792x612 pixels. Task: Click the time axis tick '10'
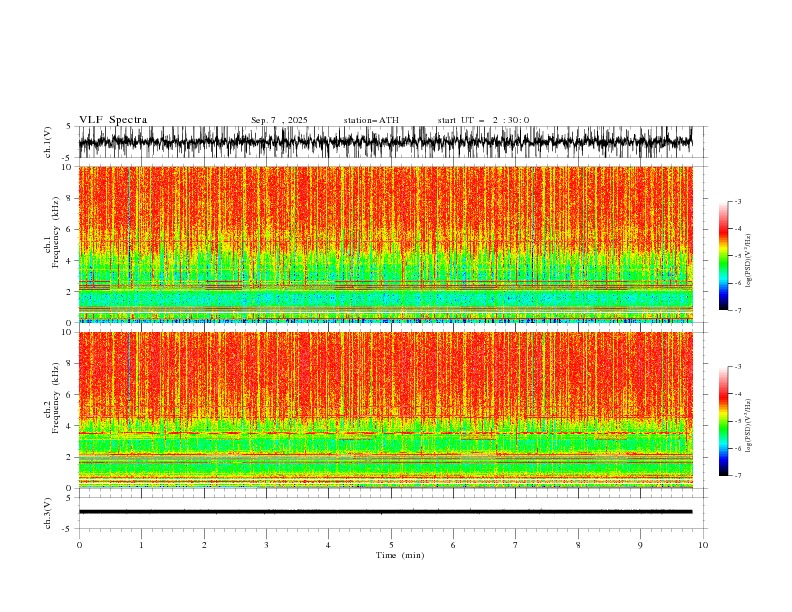[x=703, y=545]
